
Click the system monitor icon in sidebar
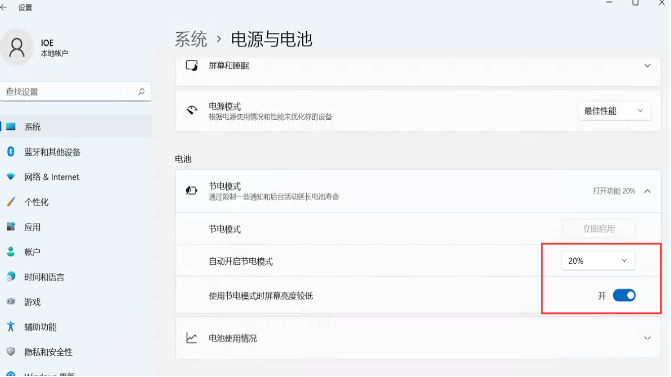(11, 127)
